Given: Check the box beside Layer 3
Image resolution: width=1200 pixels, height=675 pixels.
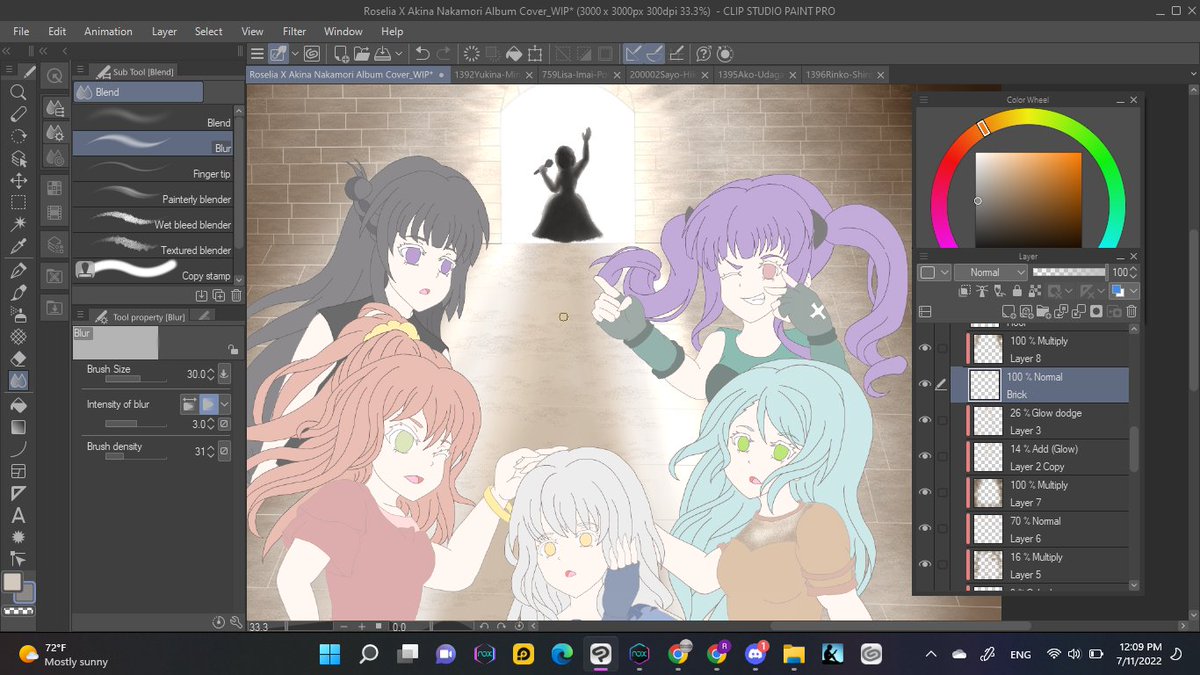Looking at the screenshot, I should 943,420.
